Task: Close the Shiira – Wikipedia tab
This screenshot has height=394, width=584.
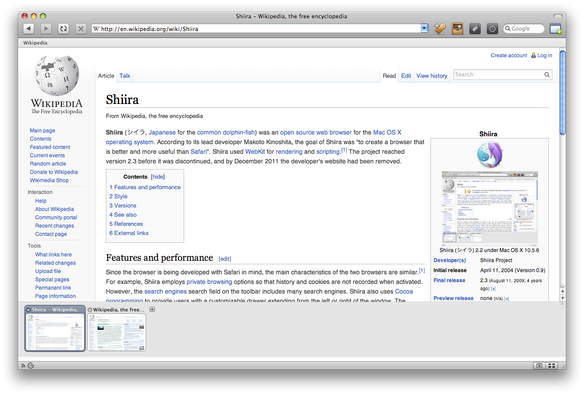Action: coord(29,309)
